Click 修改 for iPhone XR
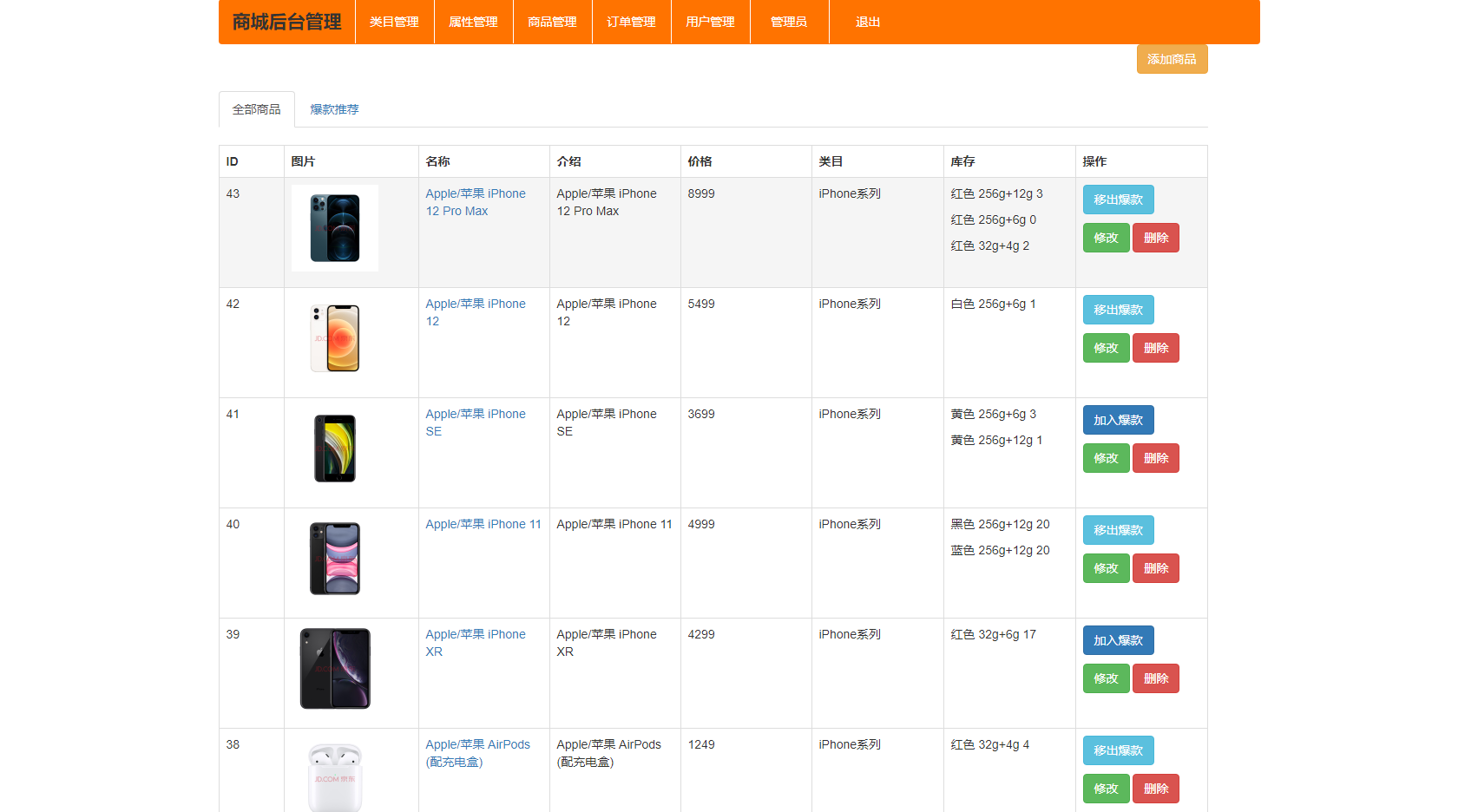 click(1106, 678)
